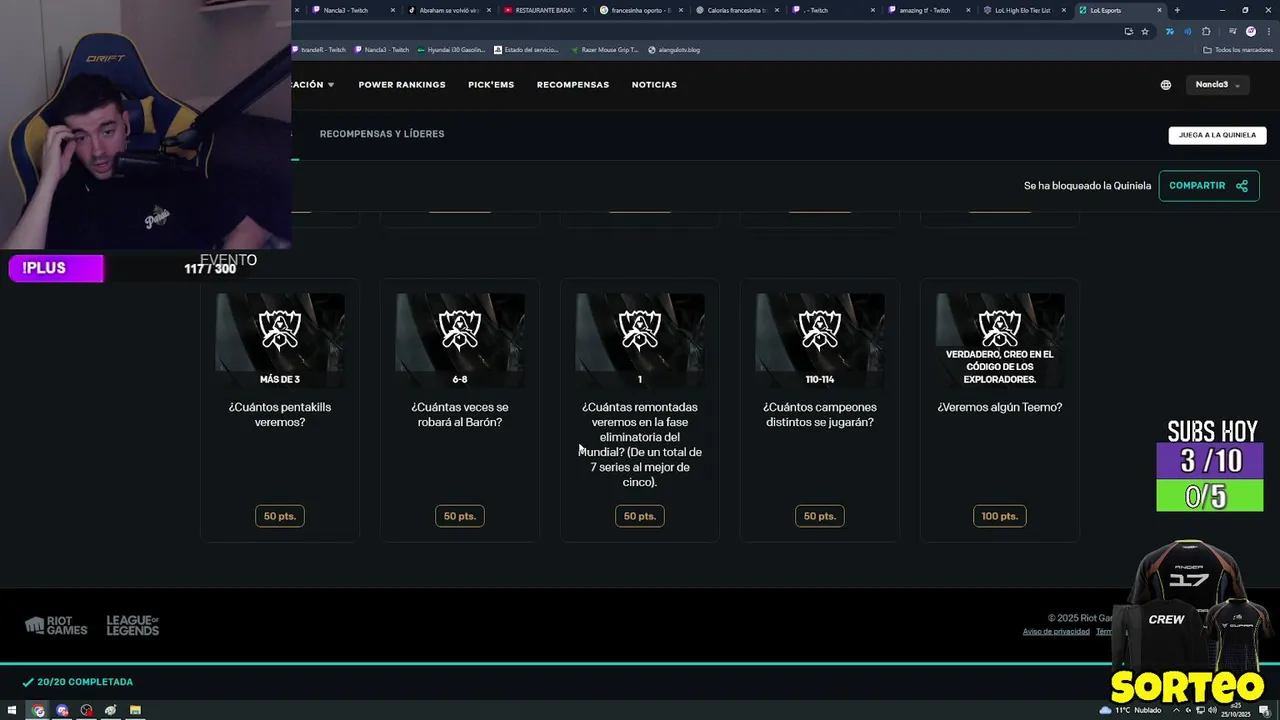The image size is (1280, 720).
Task: Open the browser extensions puzzle icon
Action: point(1206,31)
